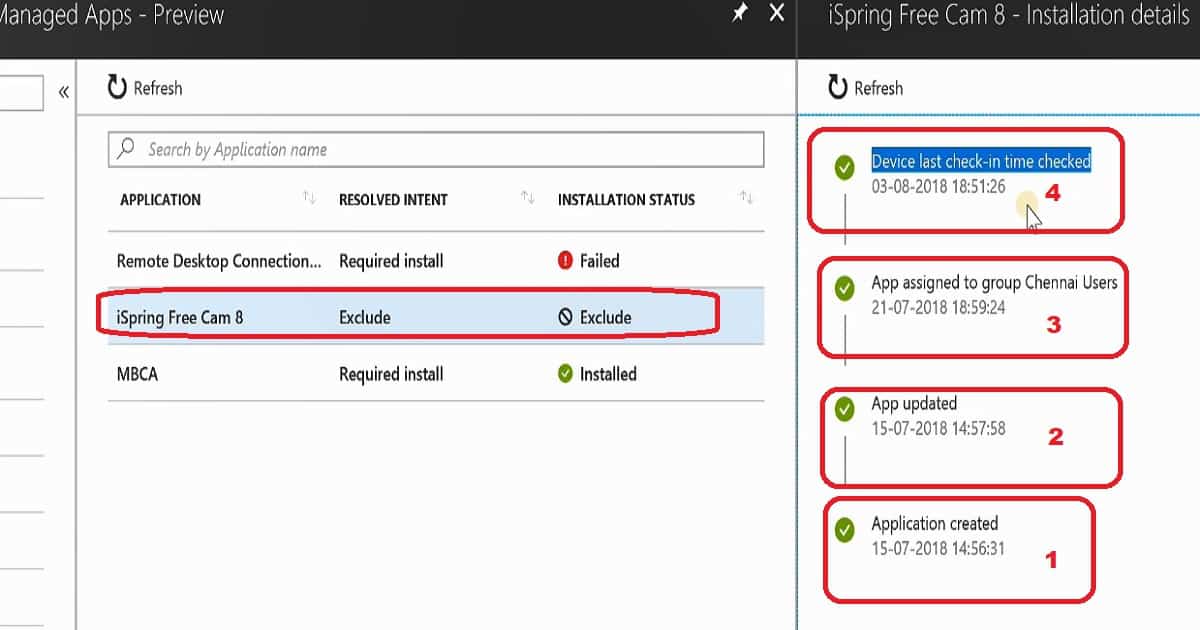
Task: Click timestamp 21-07-2018 18:59:24
Action: pyautogui.click(x=938, y=307)
